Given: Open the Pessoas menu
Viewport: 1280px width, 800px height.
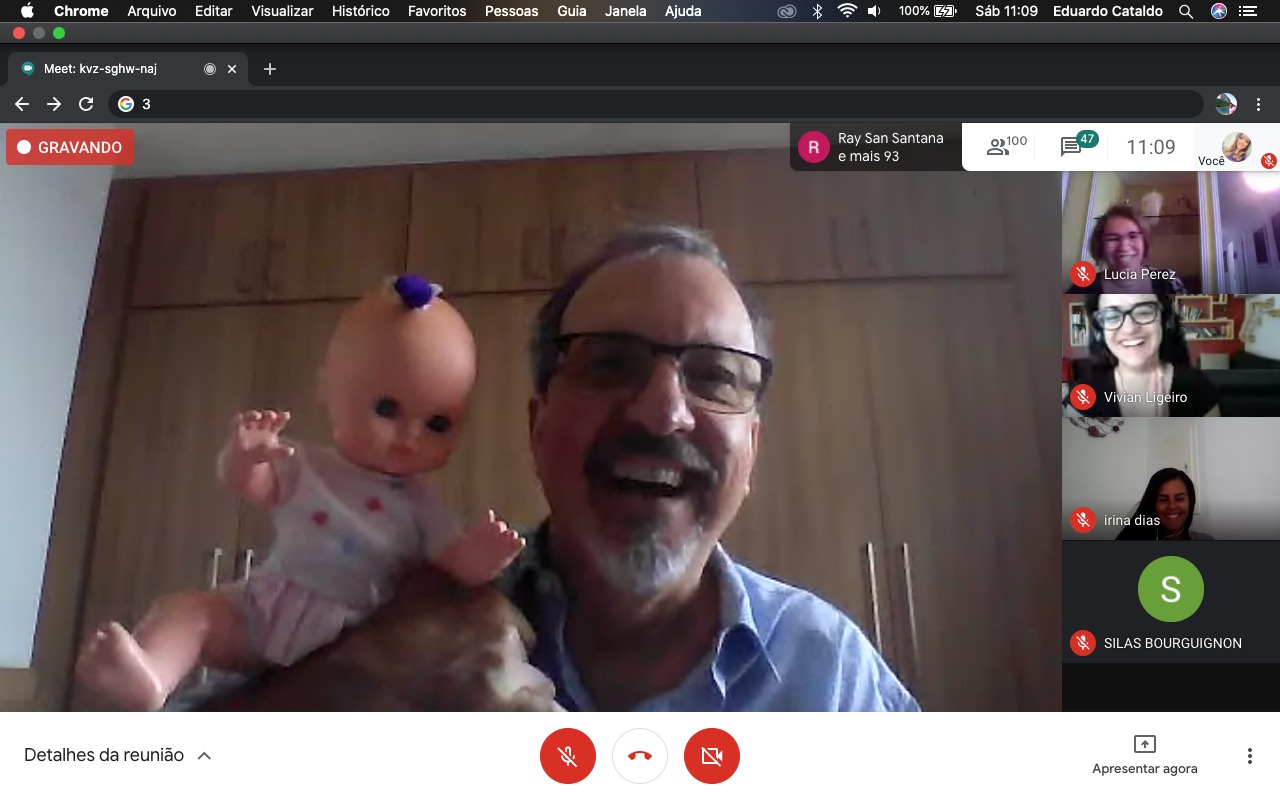Looking at the screenshot, I should click(512, 11).
